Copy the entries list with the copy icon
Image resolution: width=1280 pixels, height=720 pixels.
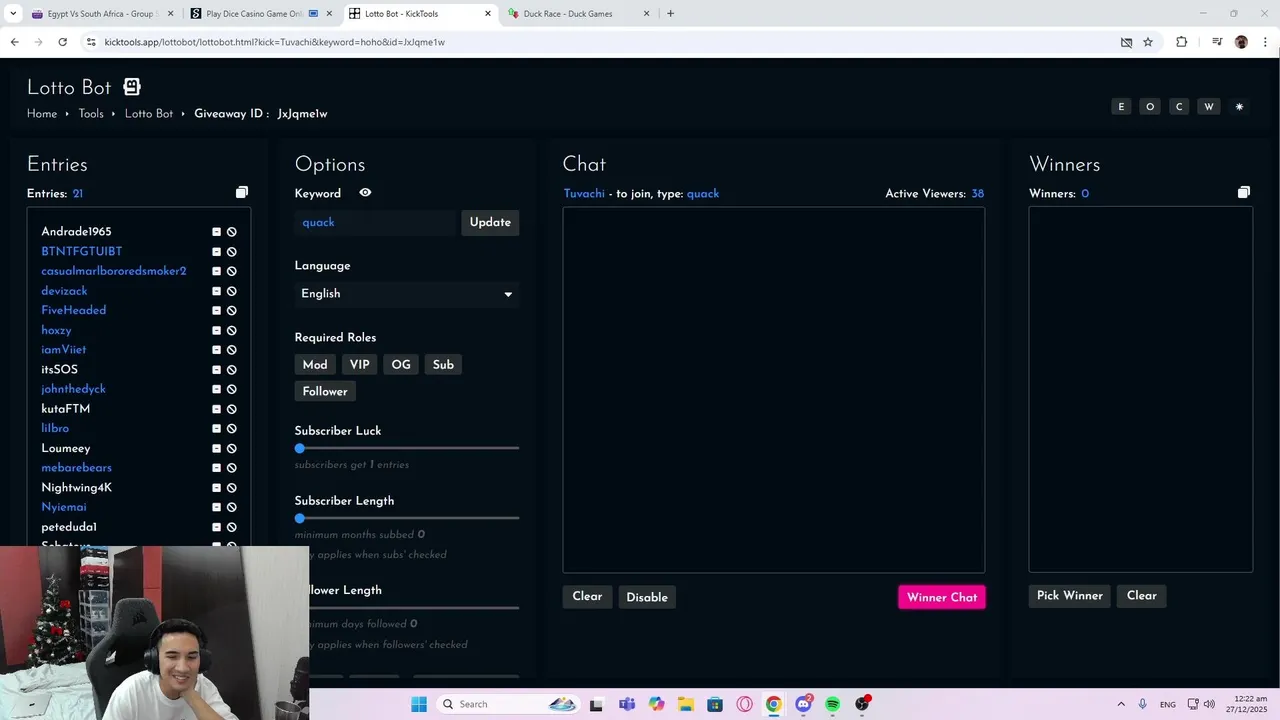tap(241, 192)
